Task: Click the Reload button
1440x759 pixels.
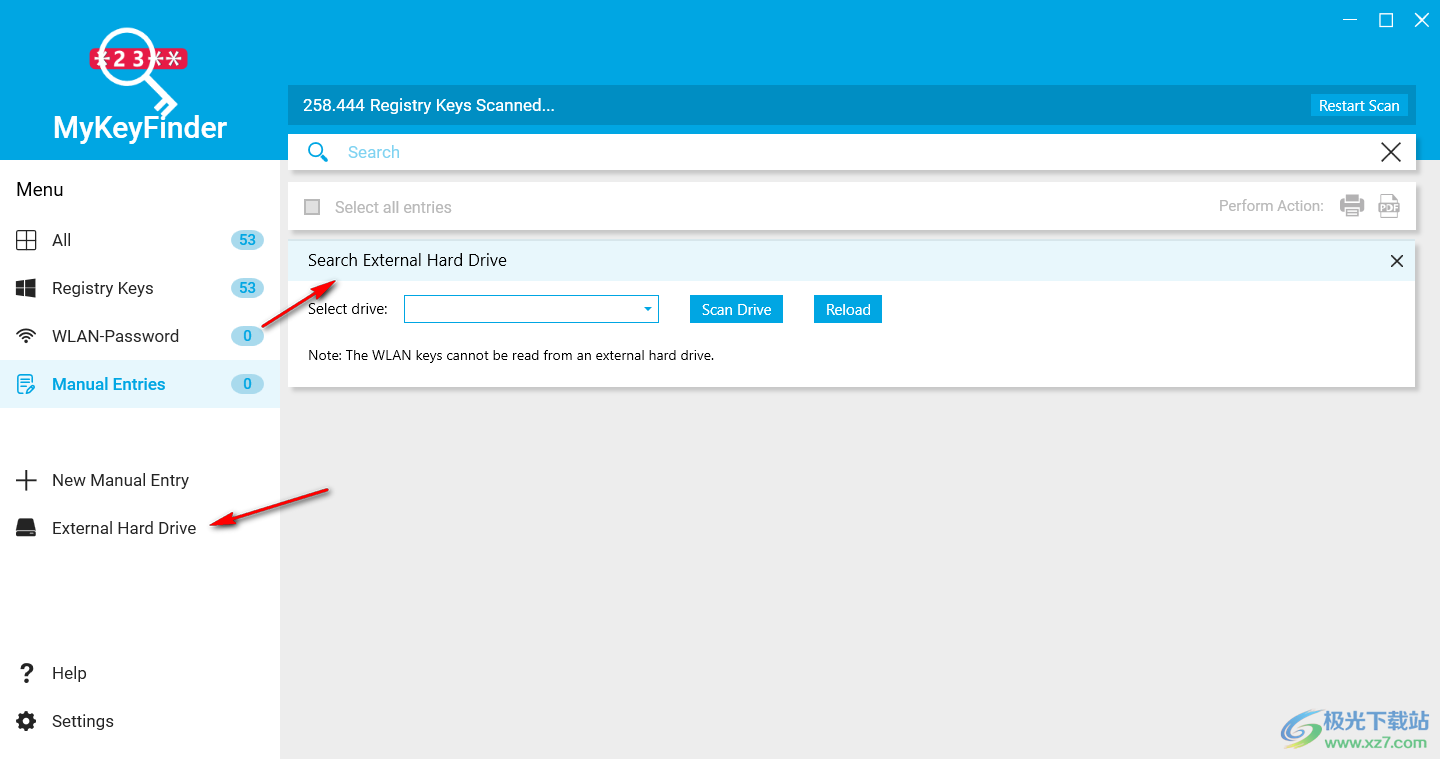Action: [x=848, y=309]
